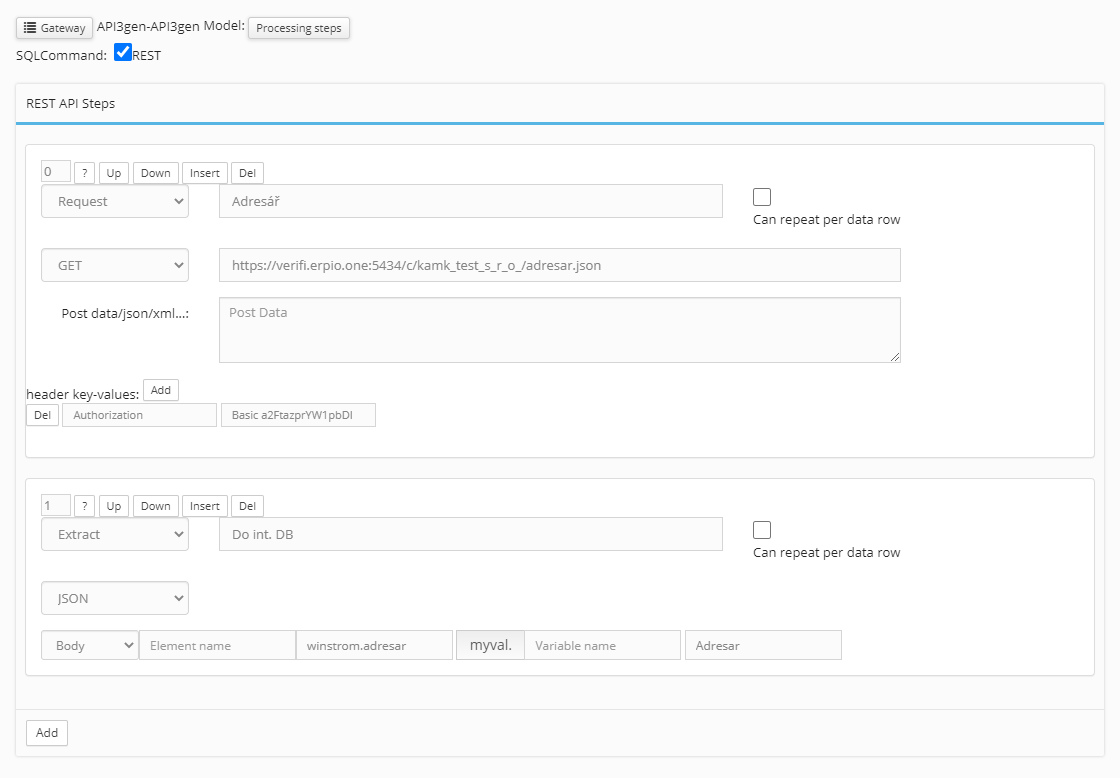1120x778 pixels.
Task: Open the Processing steps tab
Action: (298, 28)
